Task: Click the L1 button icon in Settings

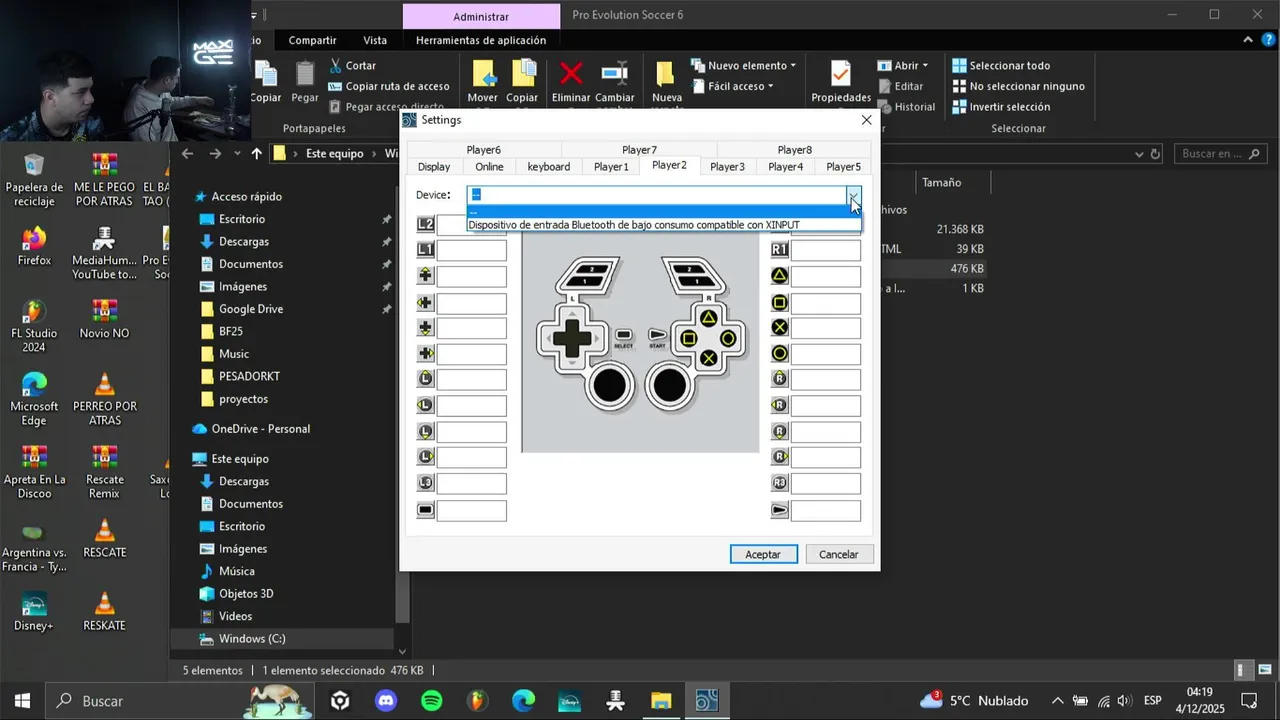Action: click(426, 250)
